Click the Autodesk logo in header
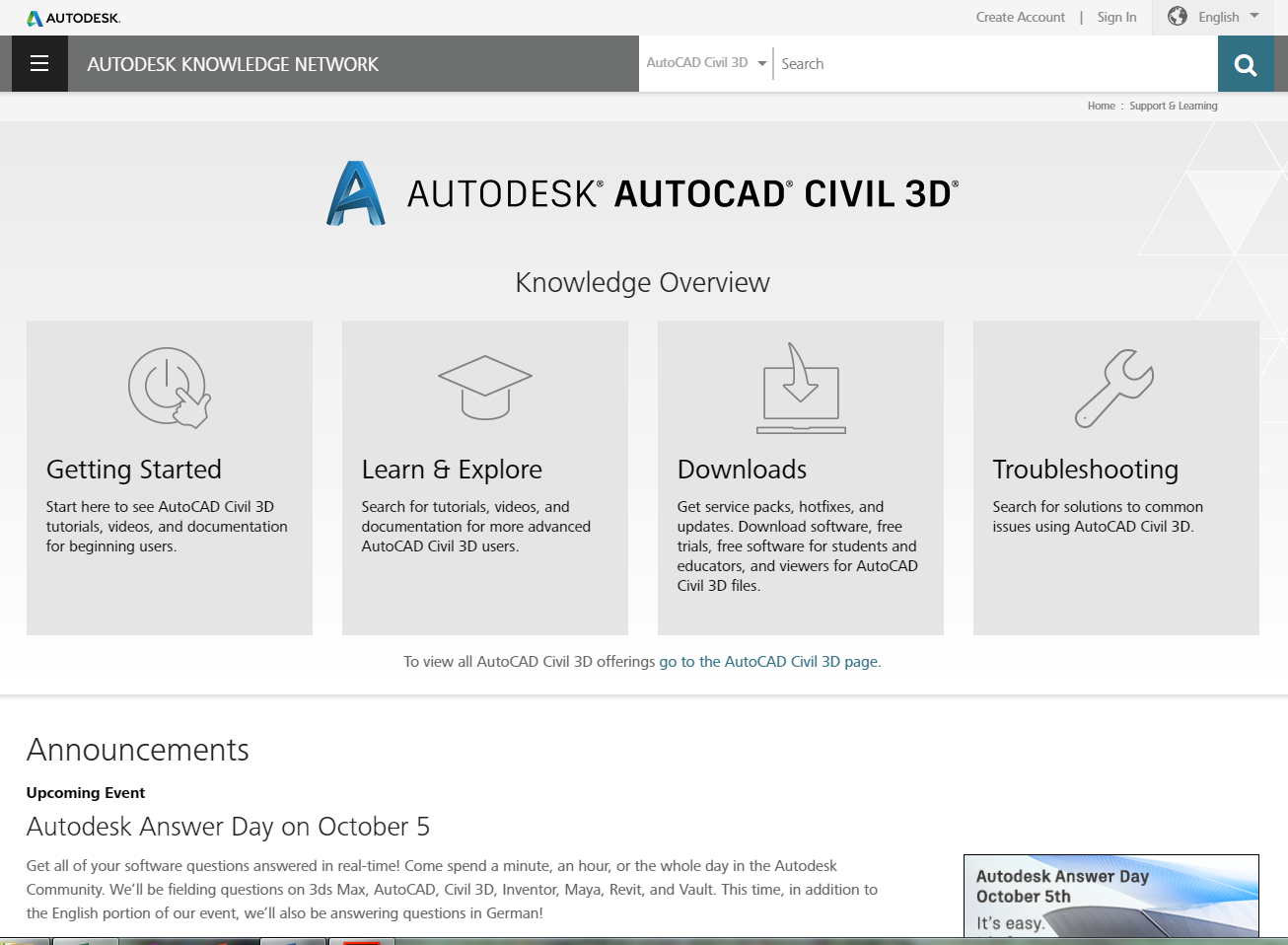Image resolution: width=1288 pixels, height=945 pixels. [74, 18]
